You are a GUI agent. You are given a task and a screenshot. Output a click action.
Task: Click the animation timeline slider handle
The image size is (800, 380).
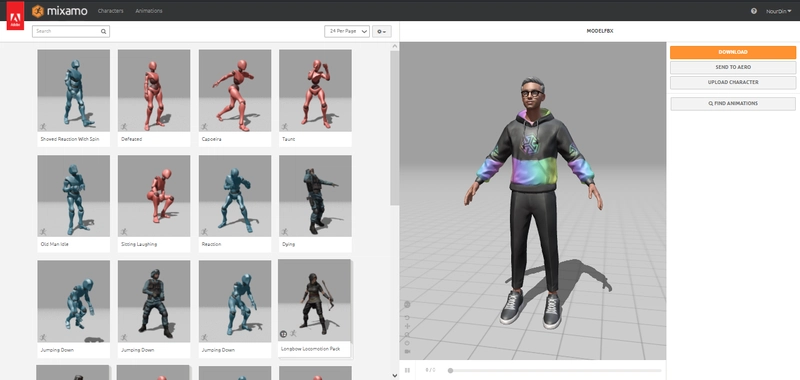pyautogui.click(x=450, y=371)
